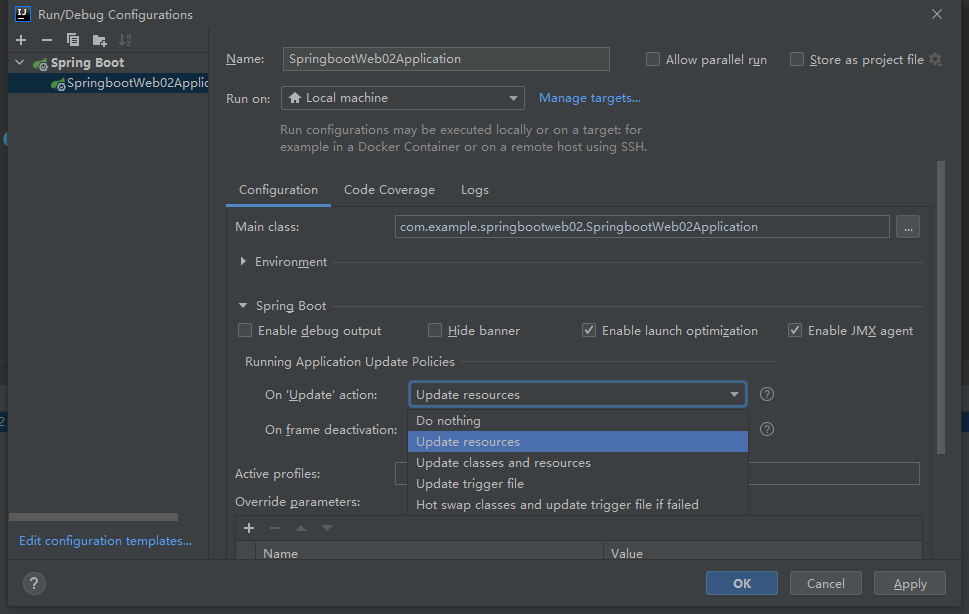Expand the Environment section

pos(244,262)
